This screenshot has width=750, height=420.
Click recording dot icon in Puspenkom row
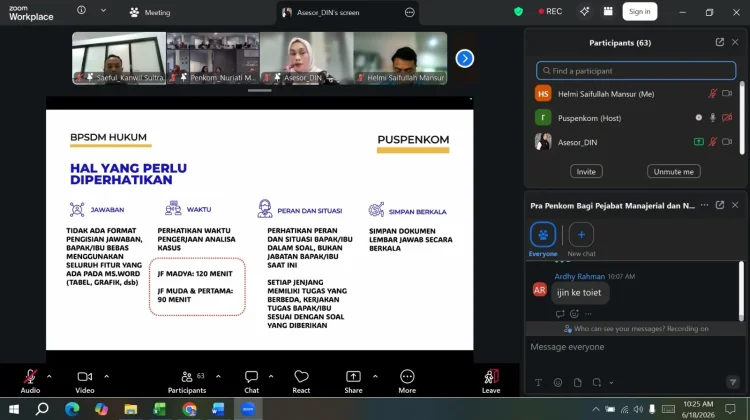(698, 117)
